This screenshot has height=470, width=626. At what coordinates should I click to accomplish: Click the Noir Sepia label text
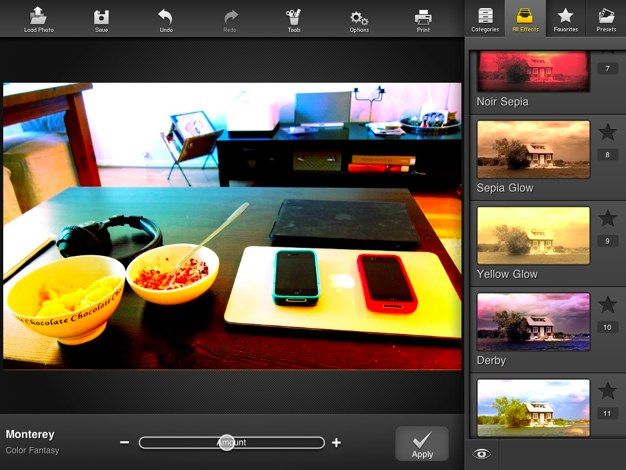pyautogui.click(x=502, y=101)
